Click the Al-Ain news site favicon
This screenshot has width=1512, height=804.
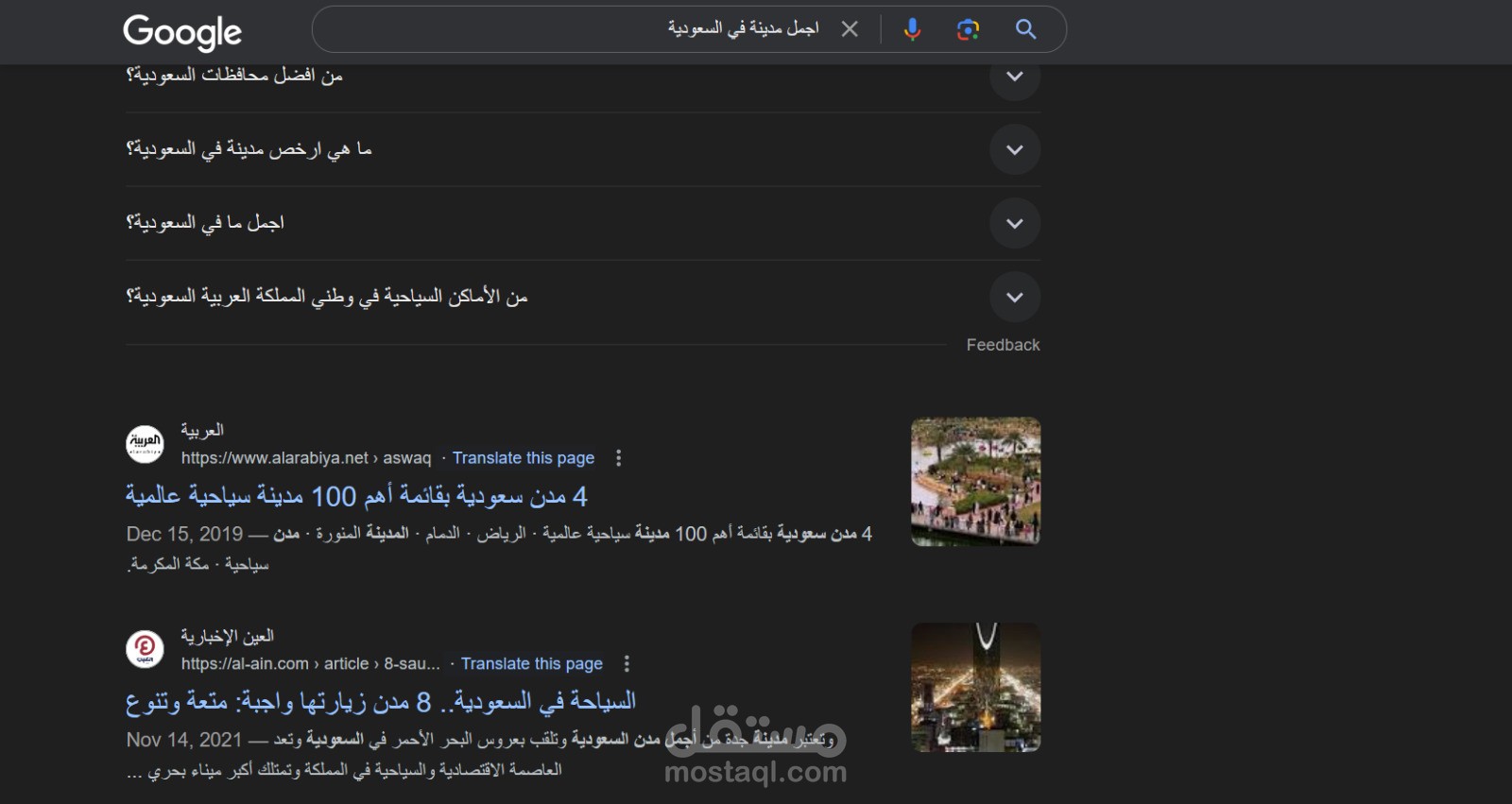point(146,649)
